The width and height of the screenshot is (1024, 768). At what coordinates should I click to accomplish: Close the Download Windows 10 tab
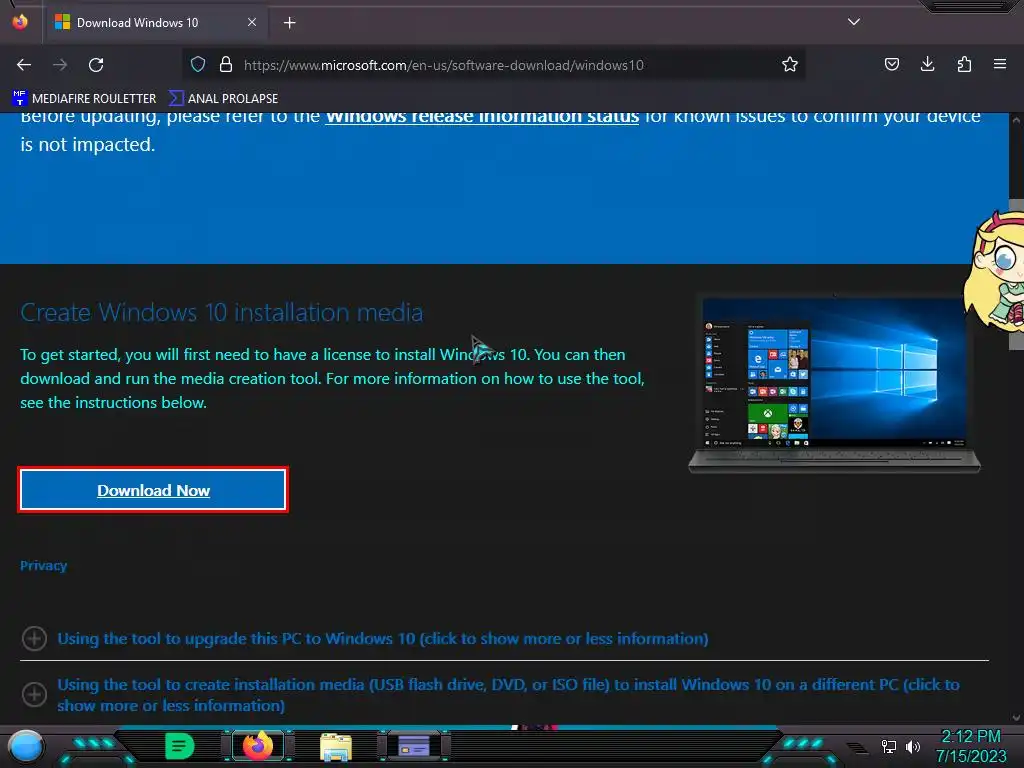252,22
